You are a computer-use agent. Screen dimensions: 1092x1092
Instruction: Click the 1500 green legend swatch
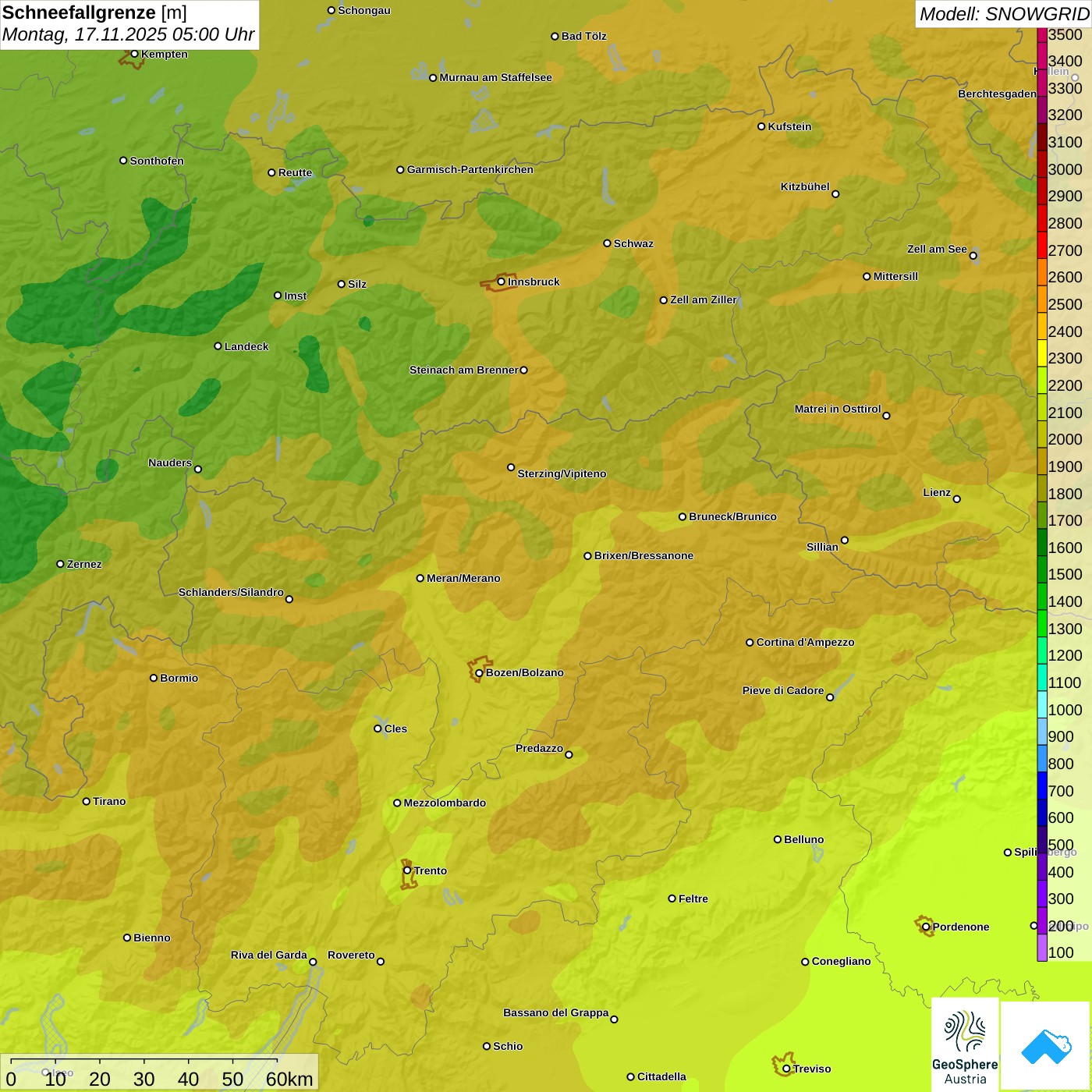[1042, 569]
